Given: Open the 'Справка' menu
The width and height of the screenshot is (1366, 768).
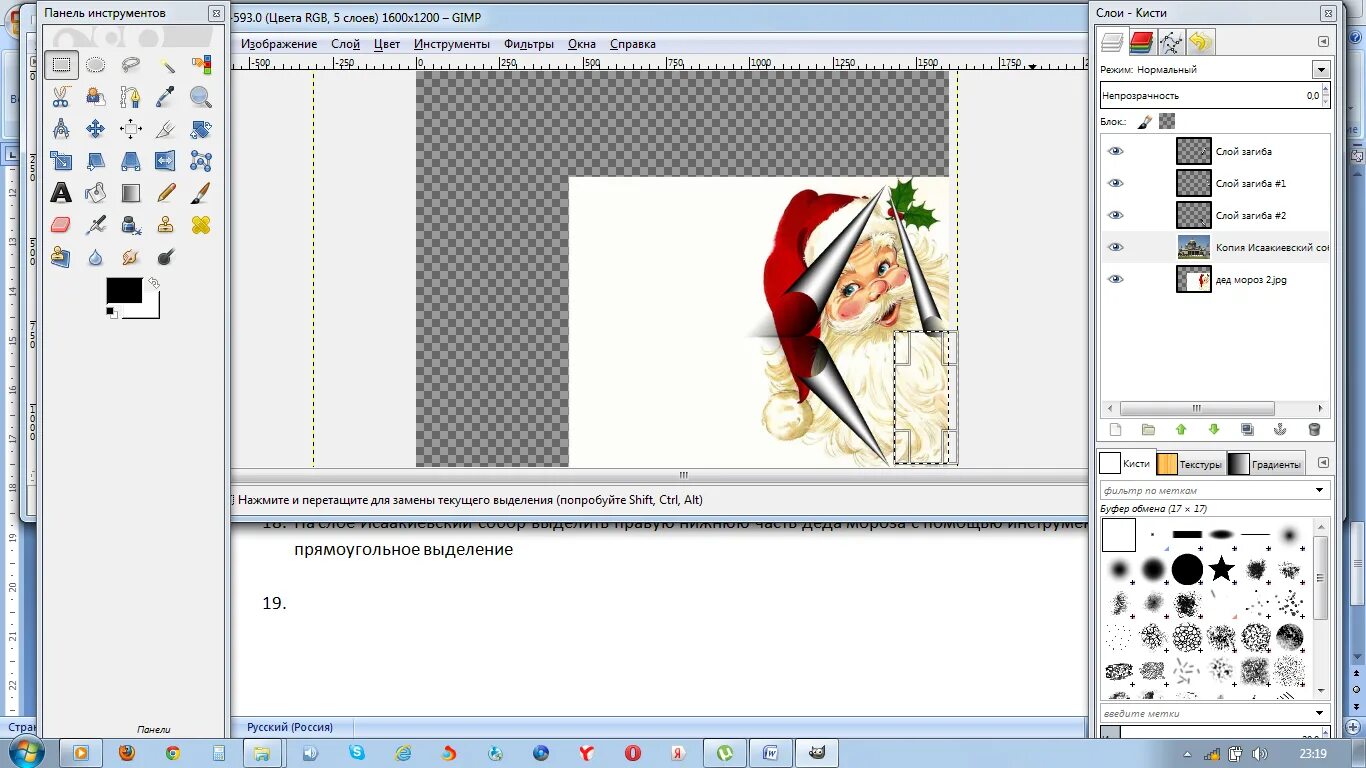Looking at the screenshot, I should 632,44.
